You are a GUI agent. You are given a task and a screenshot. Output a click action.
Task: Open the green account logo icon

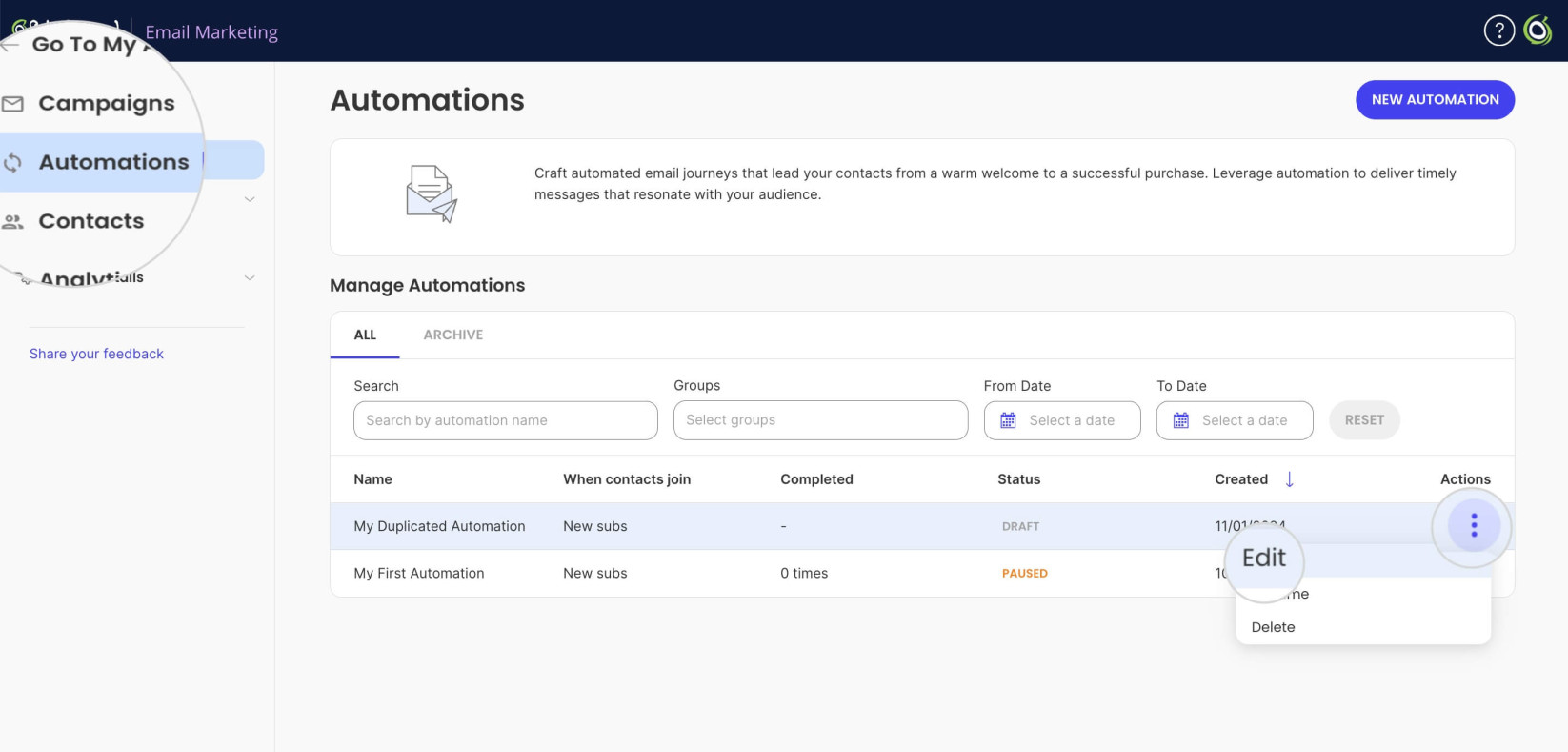tap(1538, 30)
